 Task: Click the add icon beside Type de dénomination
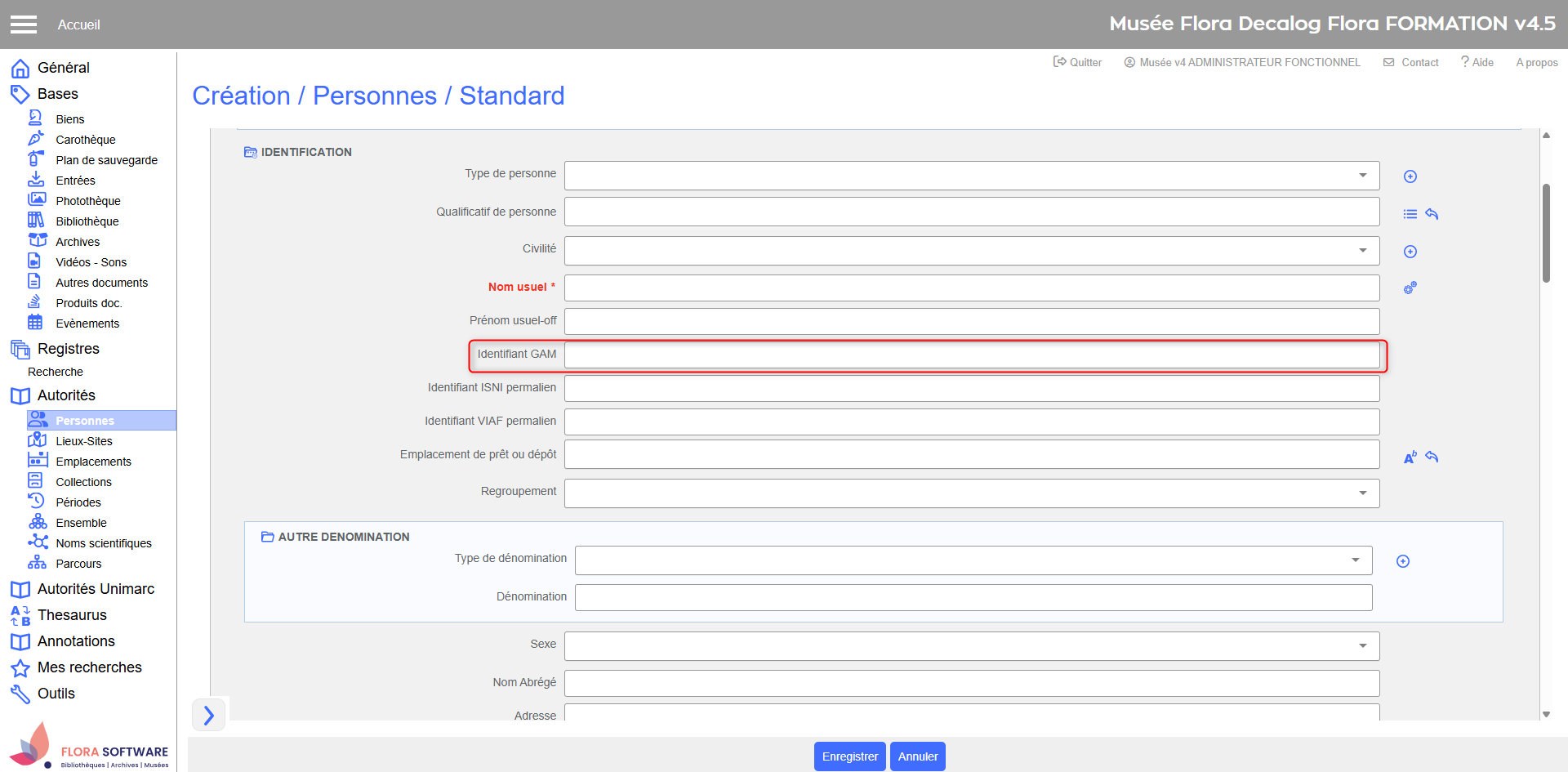tap(1402, 561)
